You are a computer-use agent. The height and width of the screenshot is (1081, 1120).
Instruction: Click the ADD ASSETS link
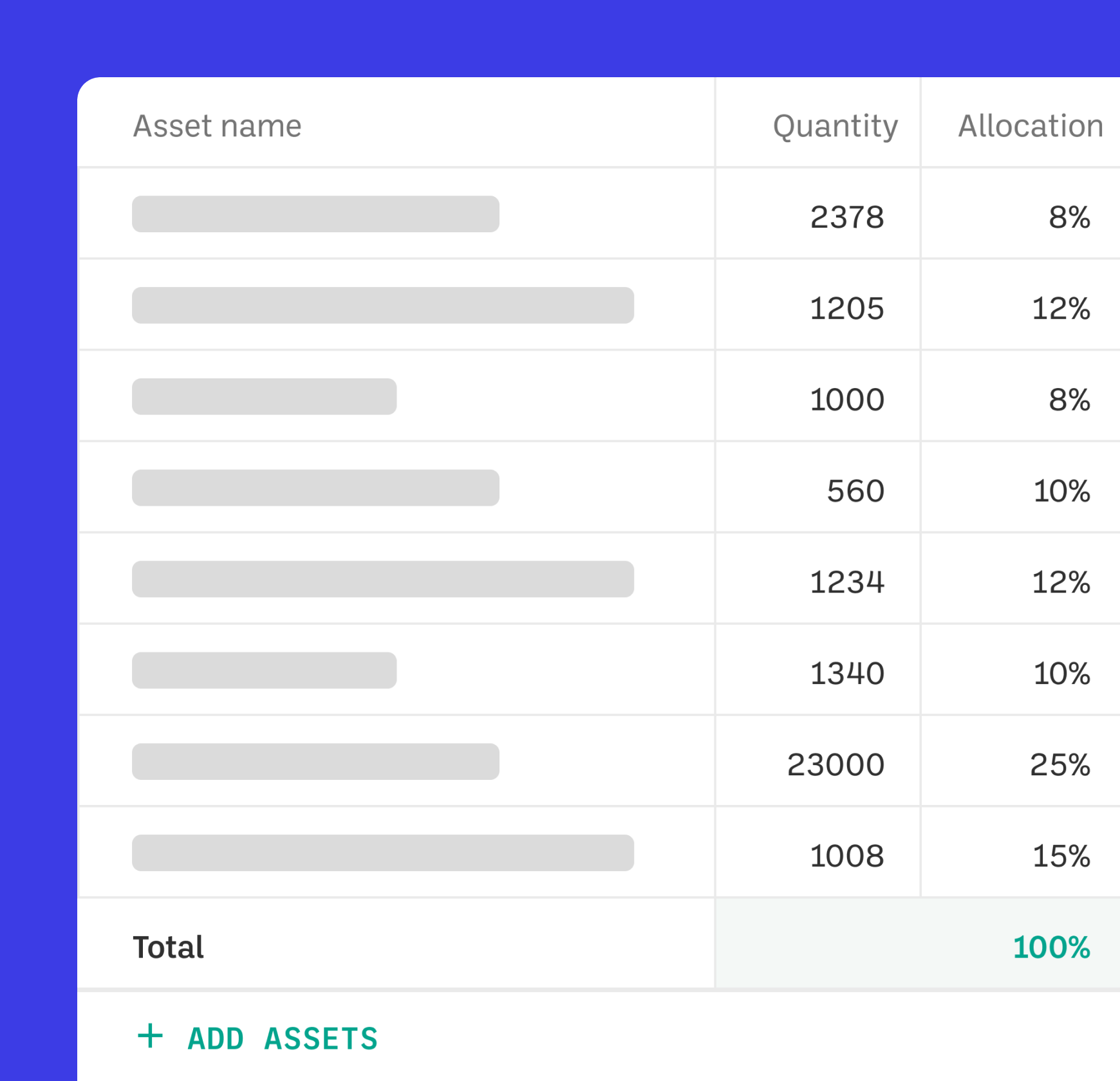[x=282, y=1039]
